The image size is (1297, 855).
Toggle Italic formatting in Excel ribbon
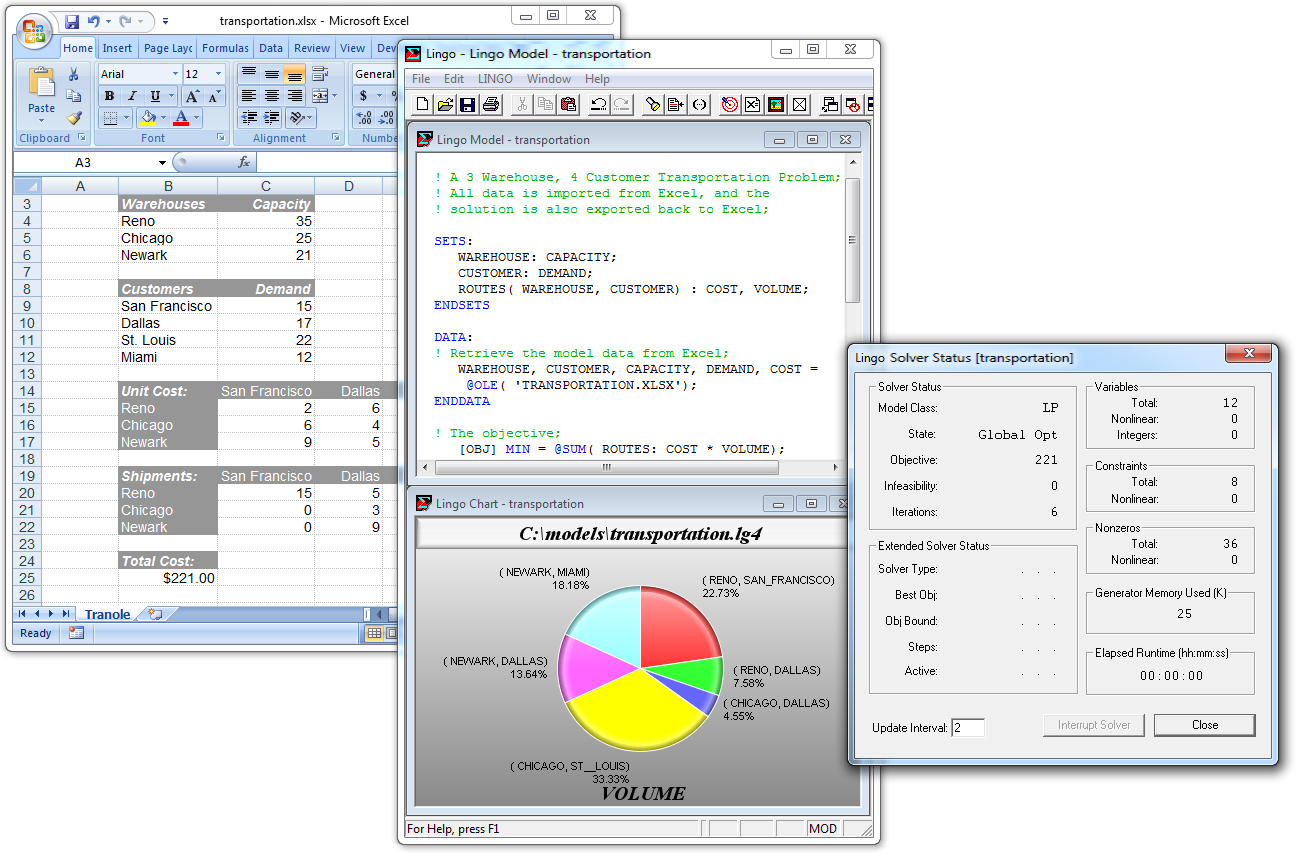[x=132, y=96]
